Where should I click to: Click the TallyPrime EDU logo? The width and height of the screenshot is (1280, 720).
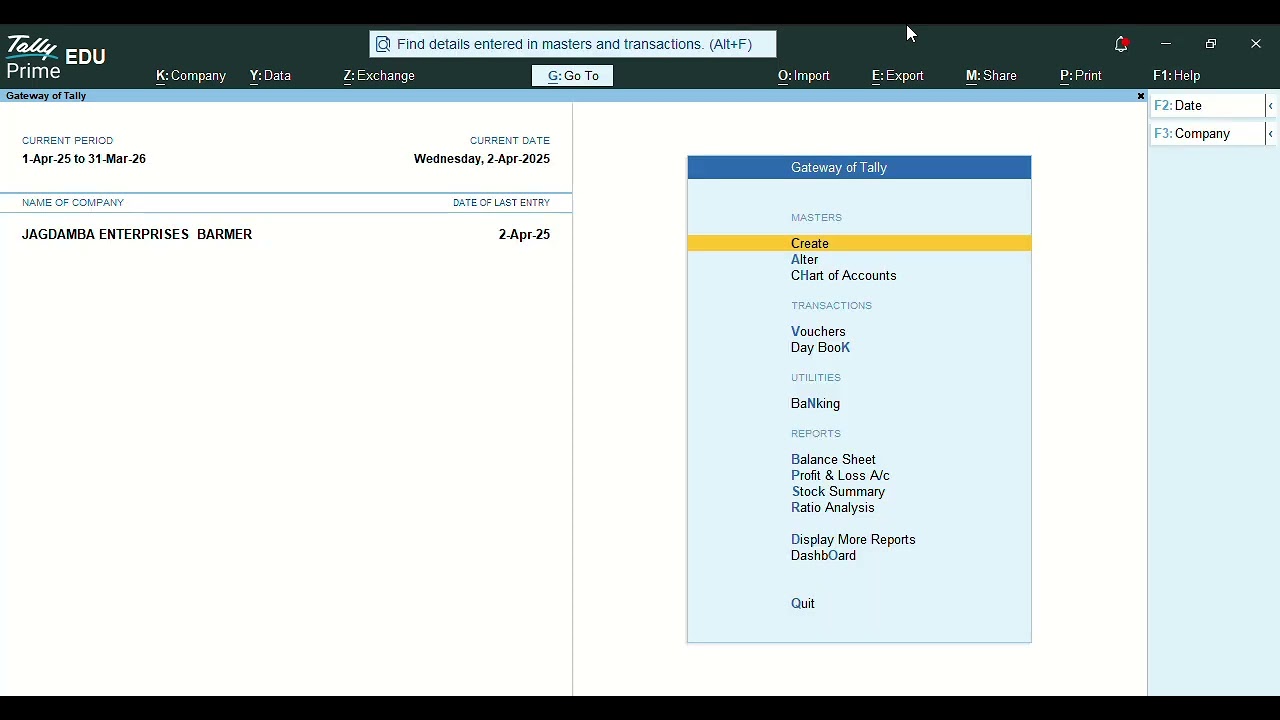click(x=56, y=58)
